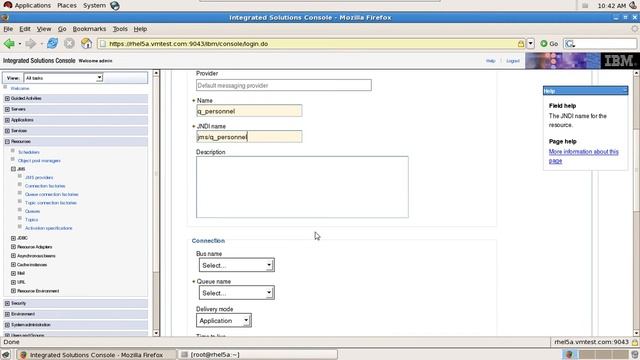Open the Bus name Select dropdown

[236, 265]
